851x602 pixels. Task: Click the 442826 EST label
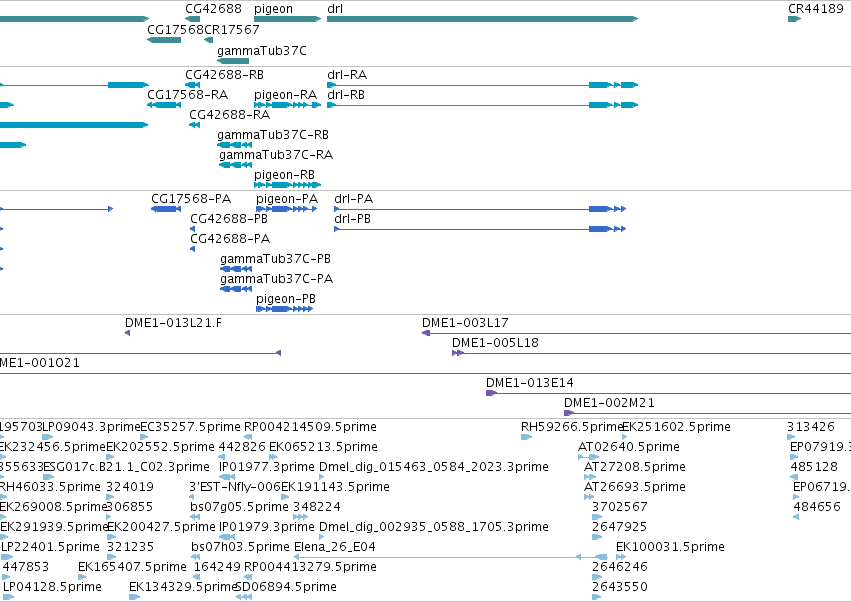[242, 447]
